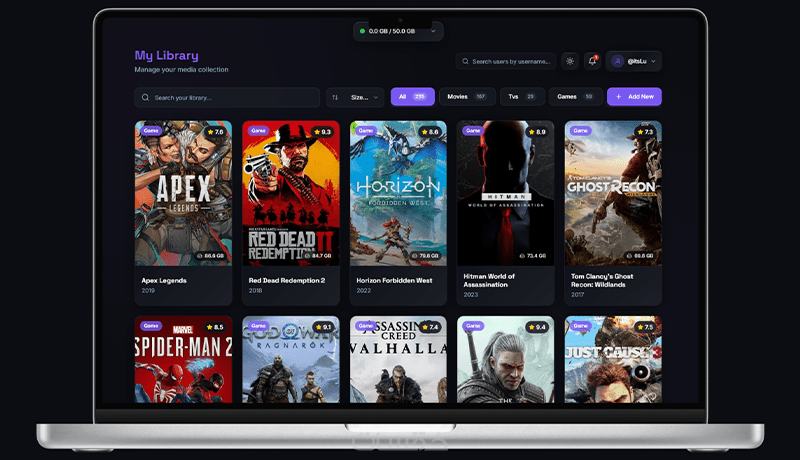Open the Hitman World of Assassination poster
Screen dimensions: 800x460
coord(506,193)
